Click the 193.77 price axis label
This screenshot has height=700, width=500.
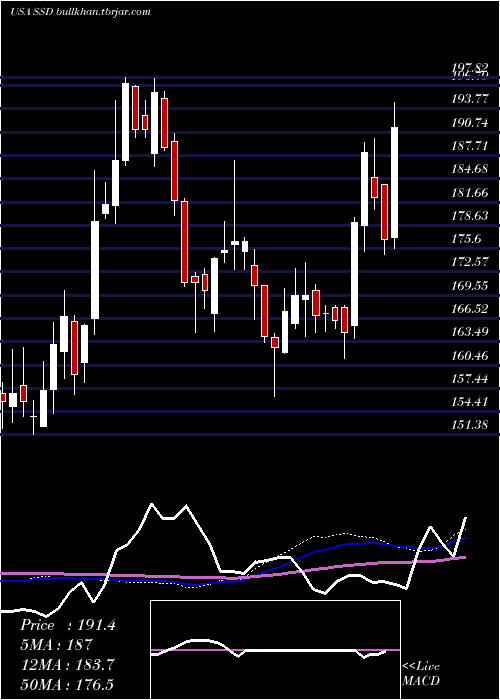(470, 99)
